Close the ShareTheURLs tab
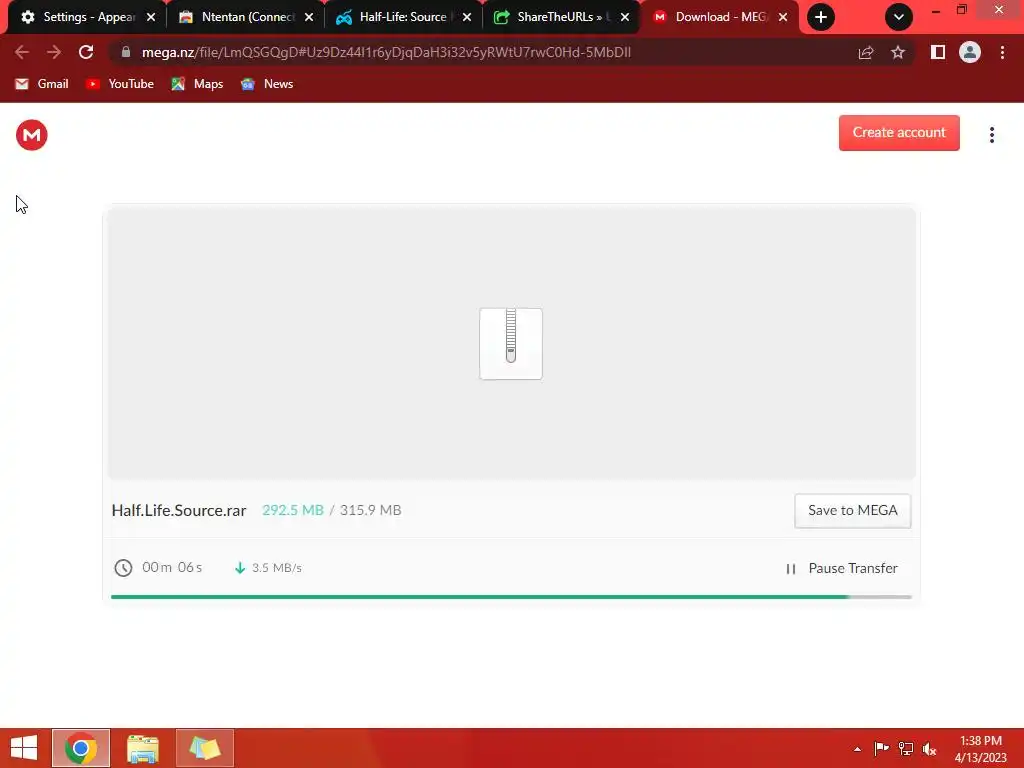The width and height of the screenshot is (1024, 768). pos(625,17)
